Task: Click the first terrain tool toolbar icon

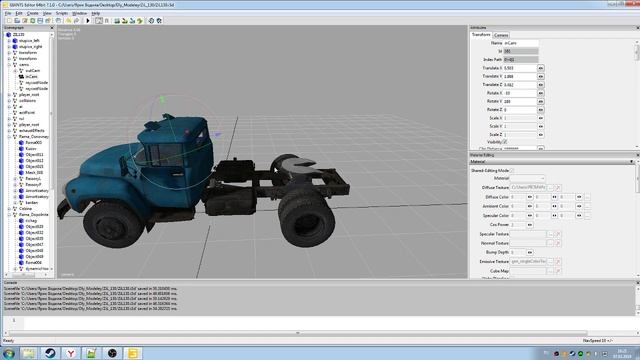Action: pyautogui.click(x=117, y=20)
